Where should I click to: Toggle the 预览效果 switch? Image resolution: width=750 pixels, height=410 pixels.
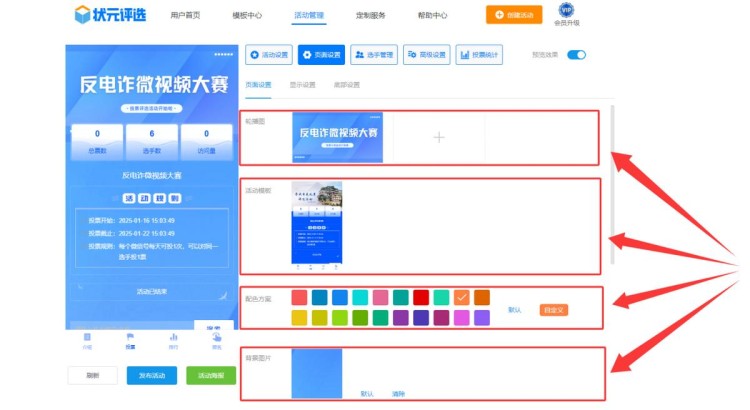coord(576,55)
